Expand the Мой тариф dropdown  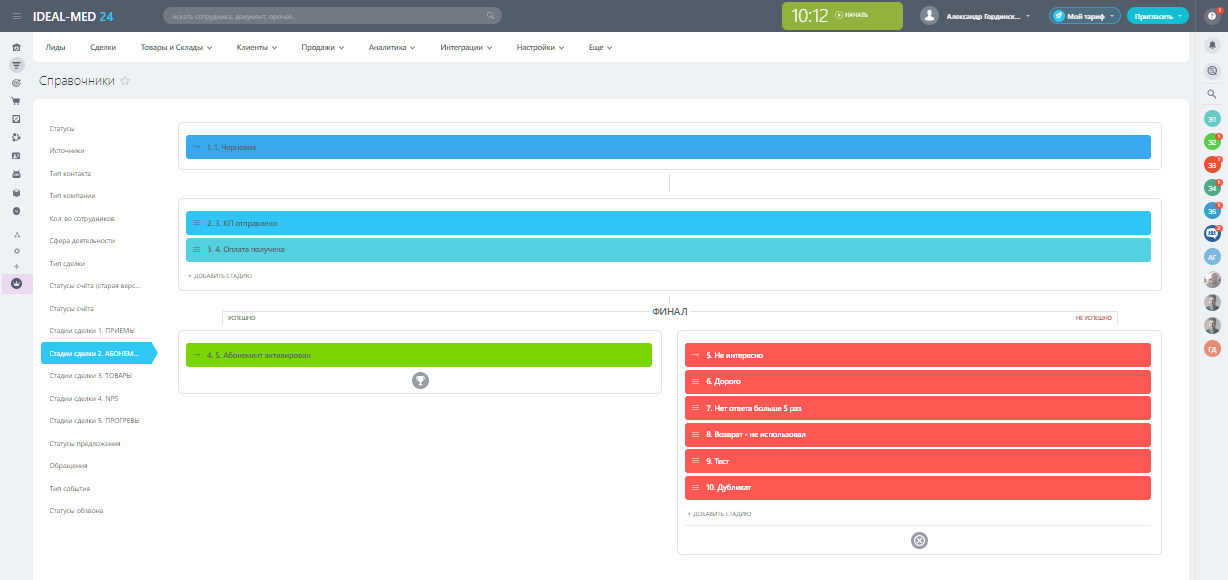(x=1084, y=16)
